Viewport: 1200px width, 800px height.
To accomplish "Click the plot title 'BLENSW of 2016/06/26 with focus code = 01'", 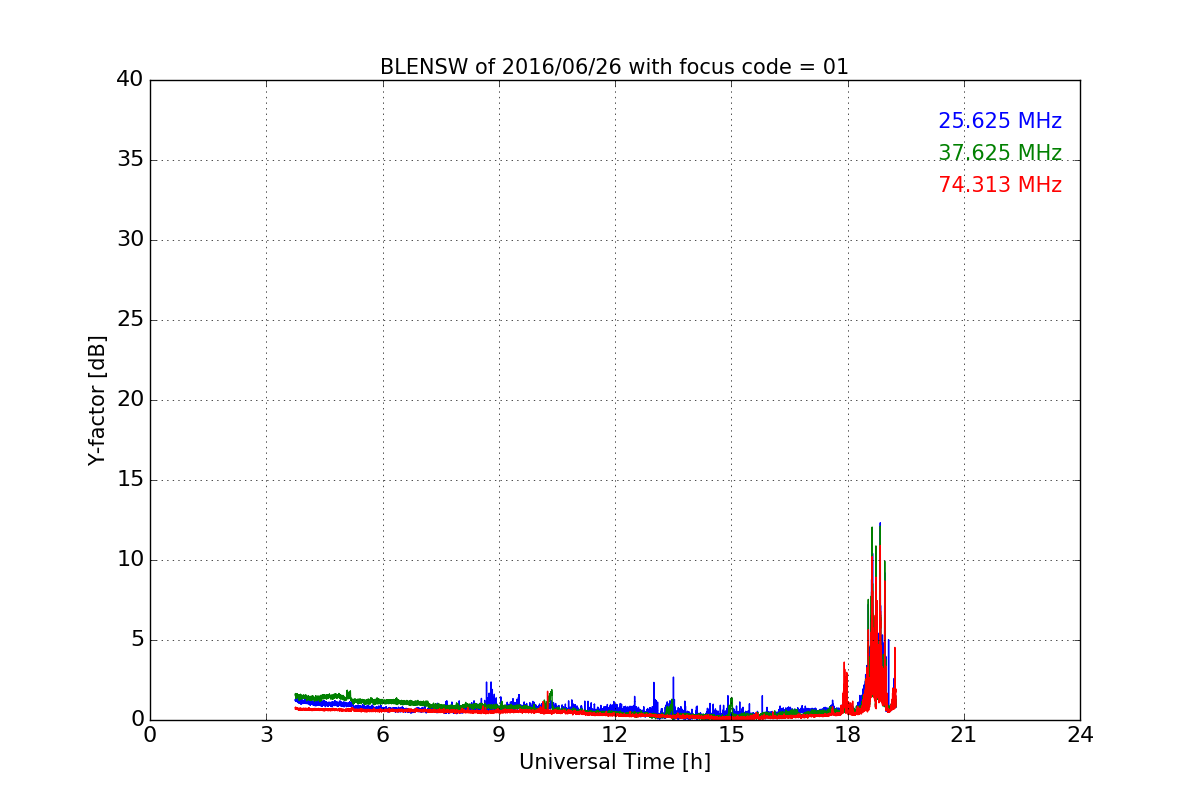I will pos(614,67).
